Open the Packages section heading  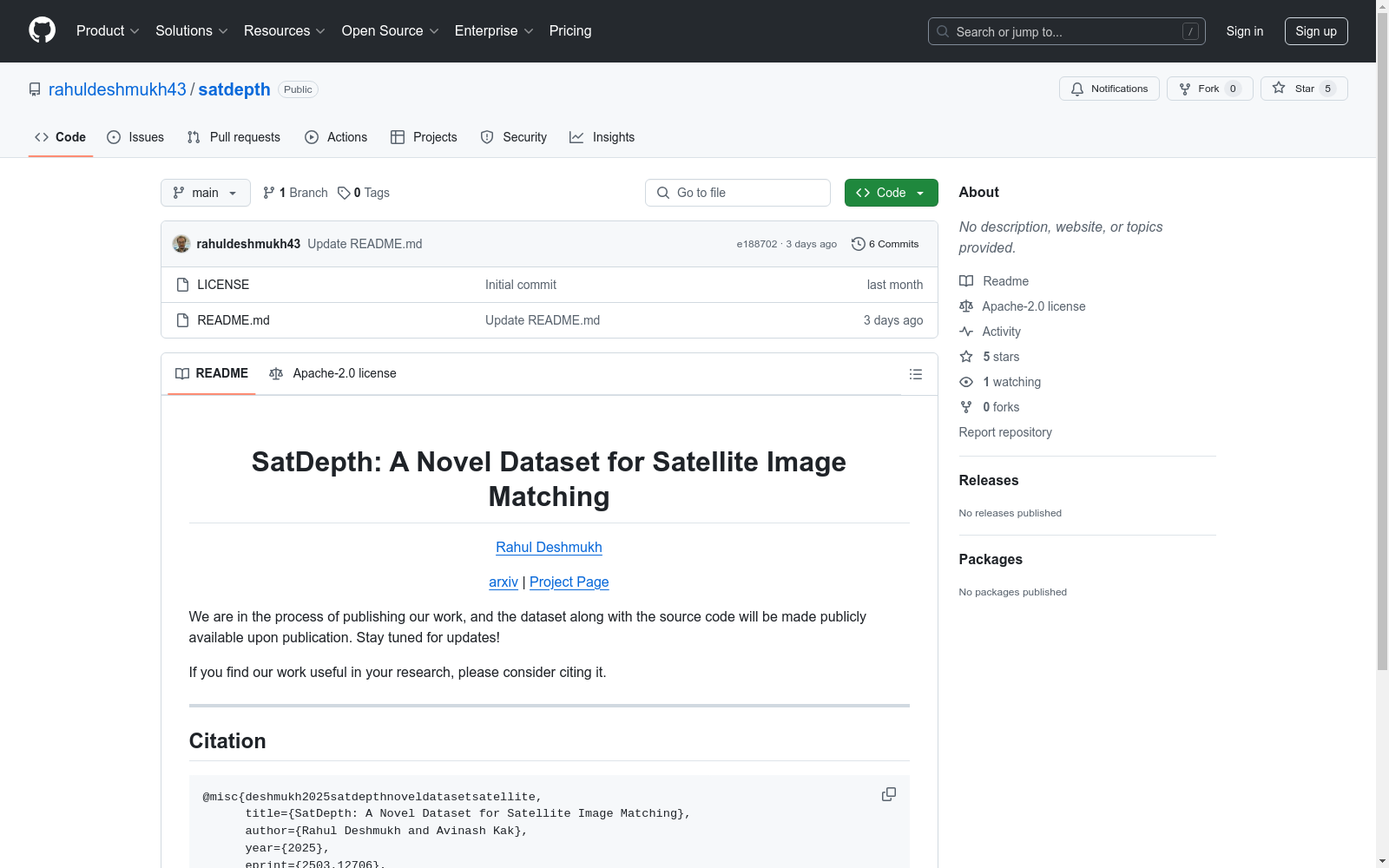coord(991,559)
